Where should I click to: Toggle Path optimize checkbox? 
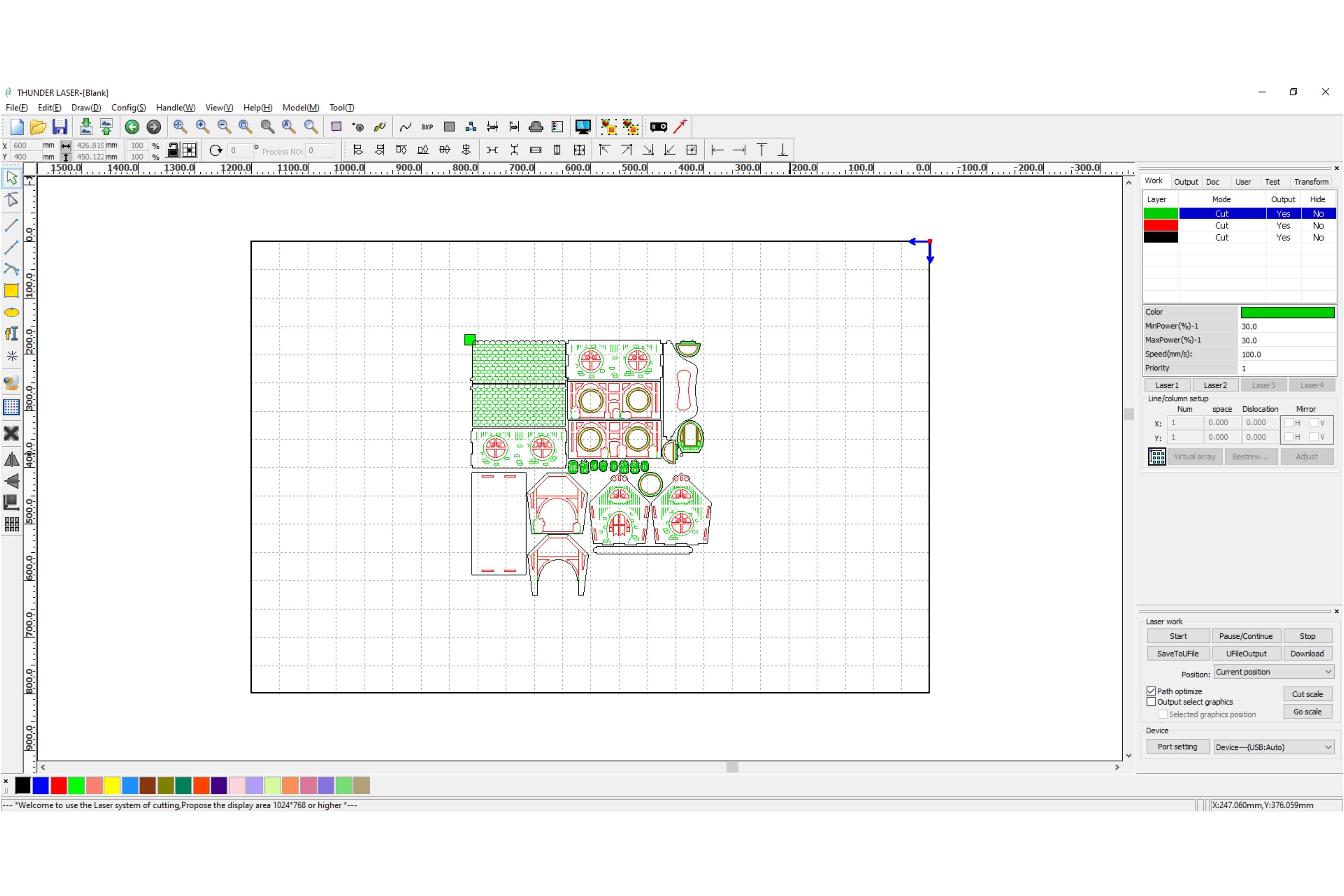[1151, 691]
